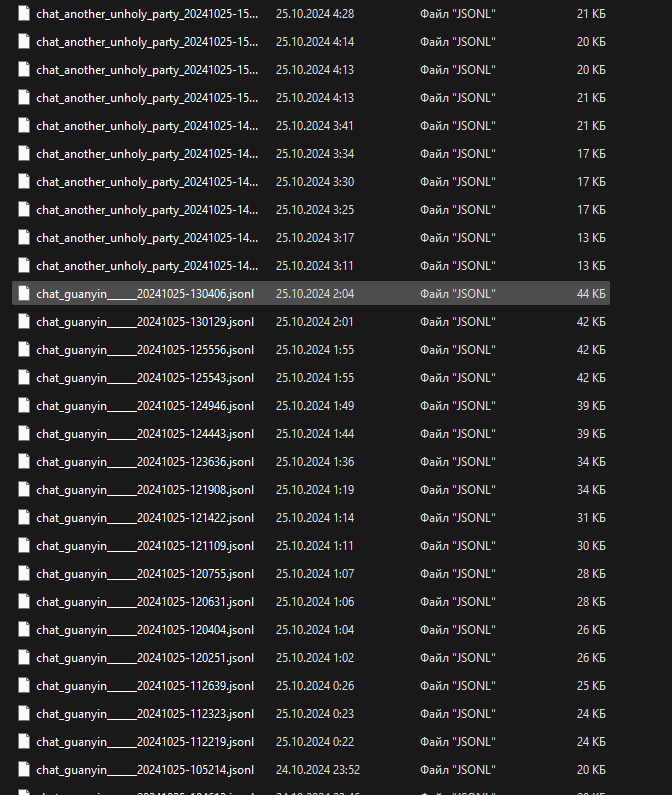Click icon of unholy_party file modified 4:28
Viewport: 672px width, 795px height.
click(25, 14)
